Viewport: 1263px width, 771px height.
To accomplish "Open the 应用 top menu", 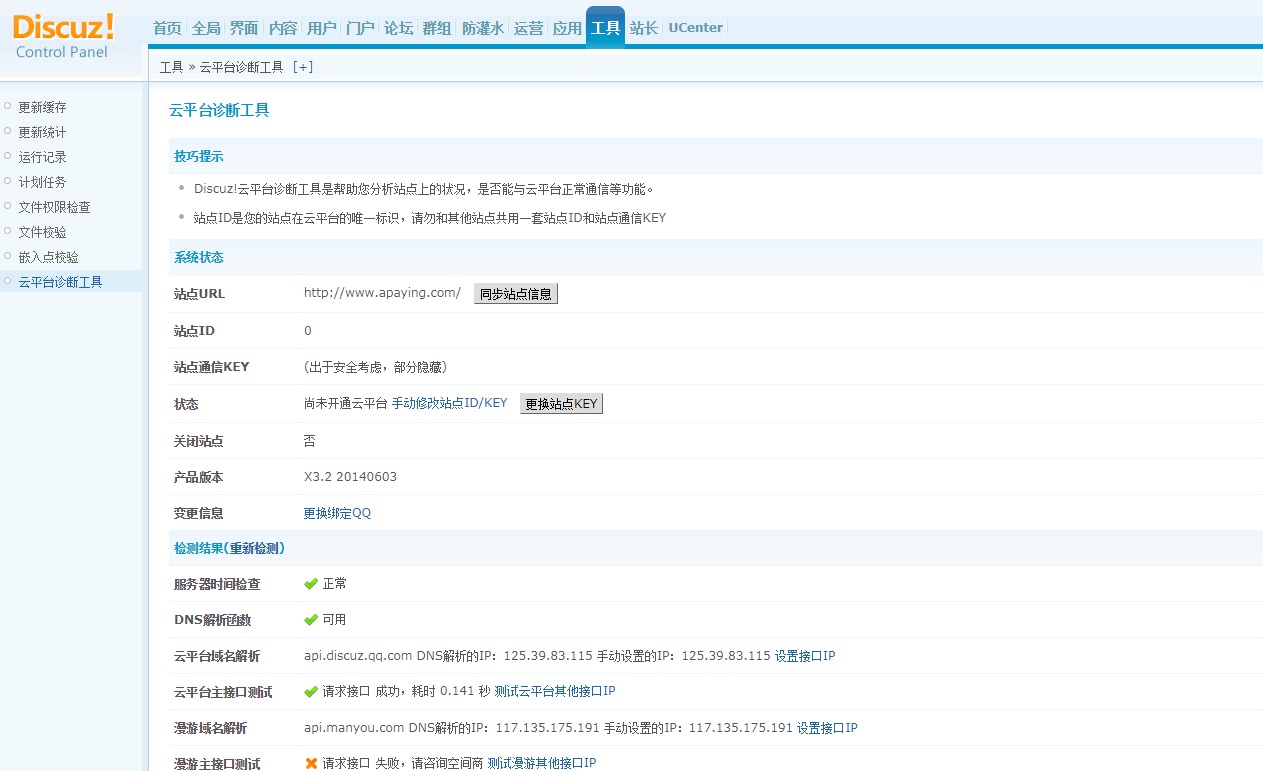I will 567,28.
